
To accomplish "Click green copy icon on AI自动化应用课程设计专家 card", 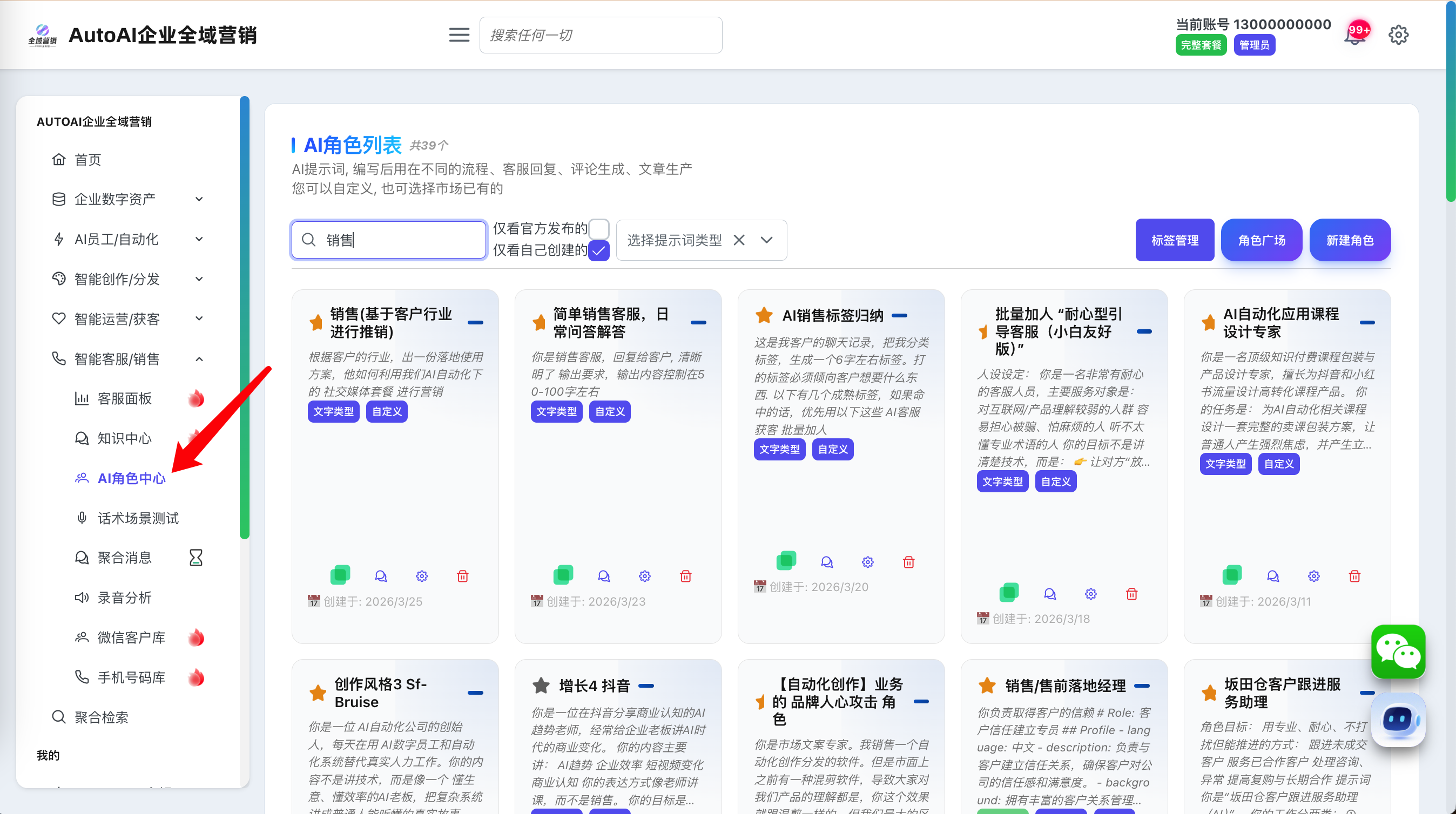I will pos(1232,575).
